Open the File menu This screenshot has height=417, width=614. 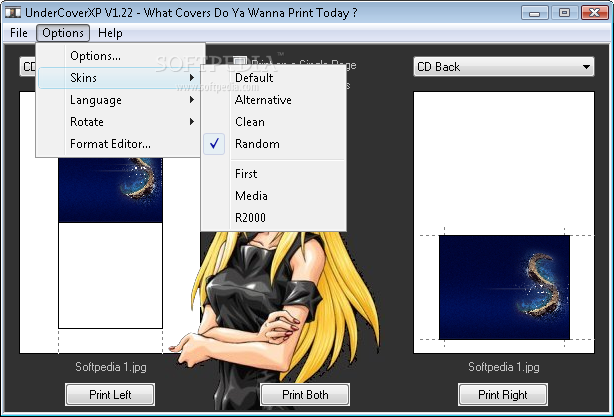point(19,33)
